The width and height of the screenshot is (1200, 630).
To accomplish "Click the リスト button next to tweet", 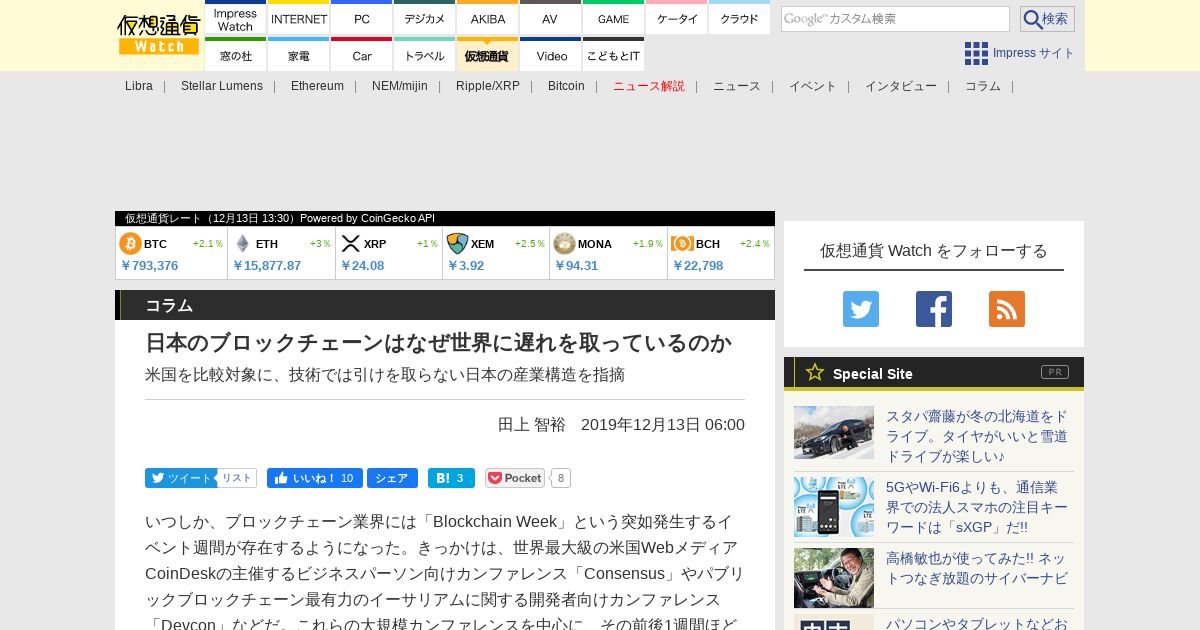I will tap(237, 478).
